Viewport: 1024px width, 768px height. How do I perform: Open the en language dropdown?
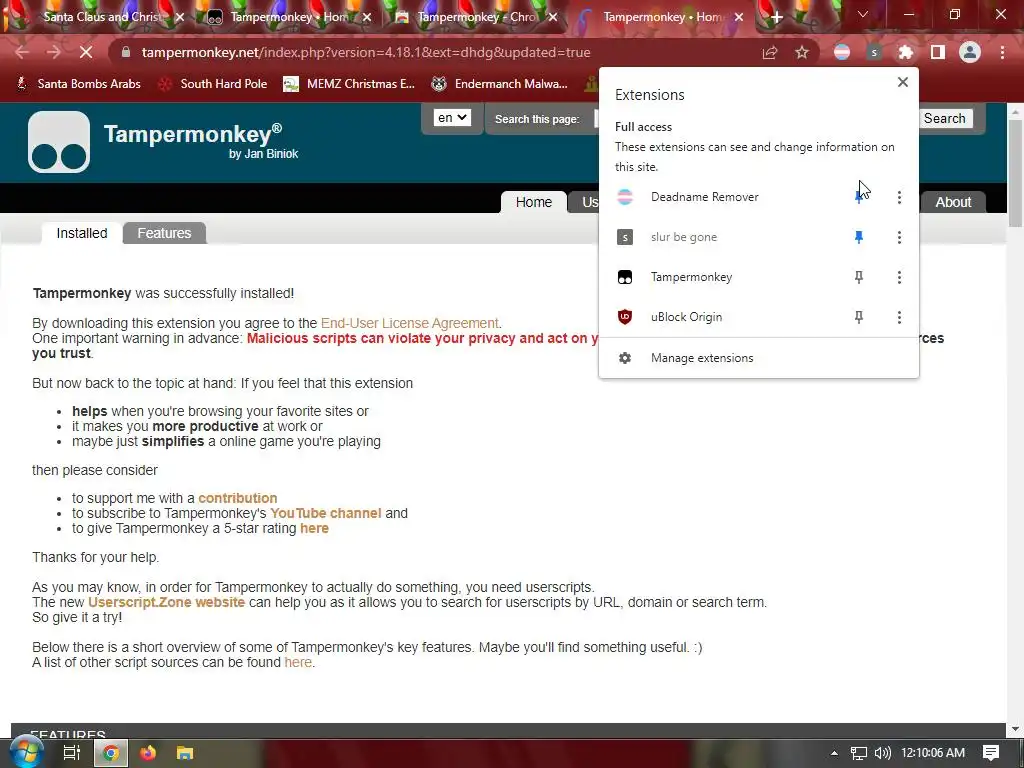(x=452, y=118)
